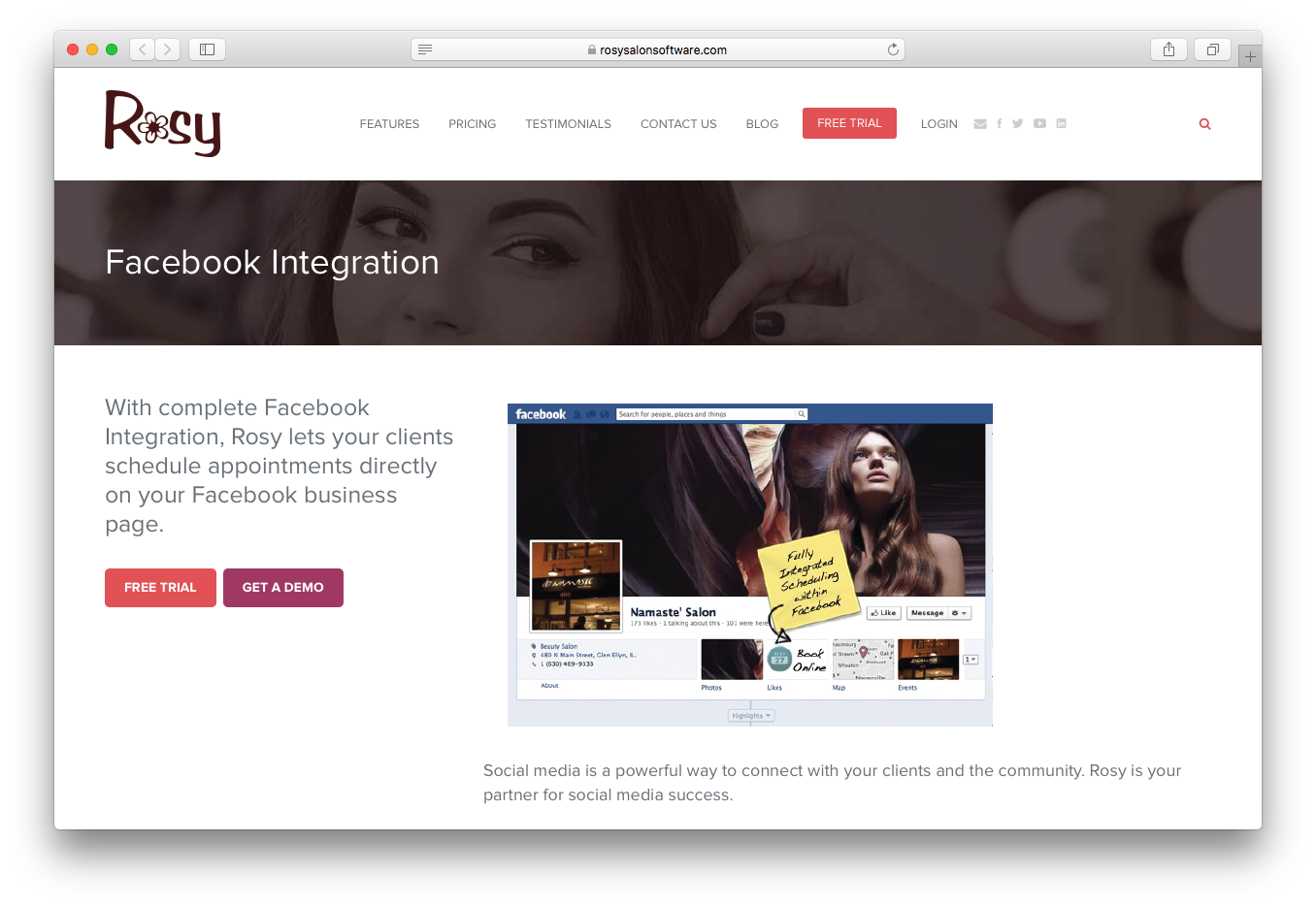Click the red search magnifier icon
Viewport: 1316px width, 907px height.
pos(1204,124)
